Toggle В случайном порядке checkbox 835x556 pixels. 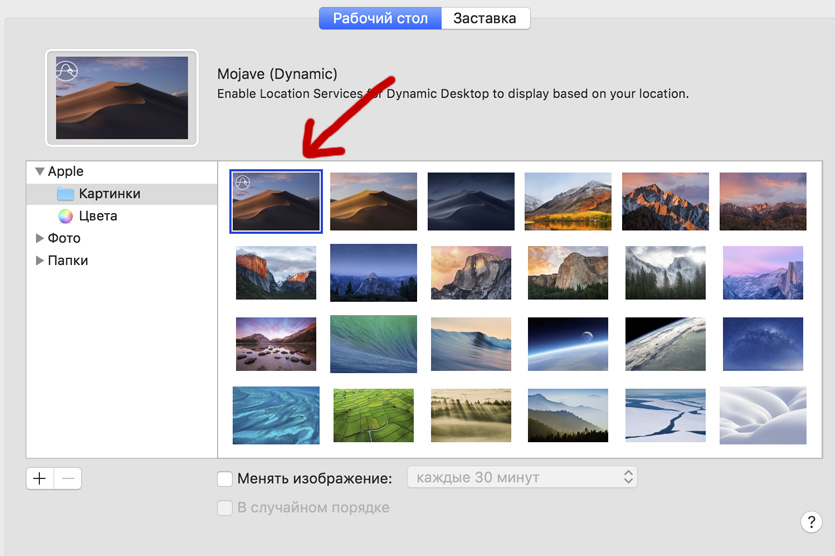[x=225, y=508]
